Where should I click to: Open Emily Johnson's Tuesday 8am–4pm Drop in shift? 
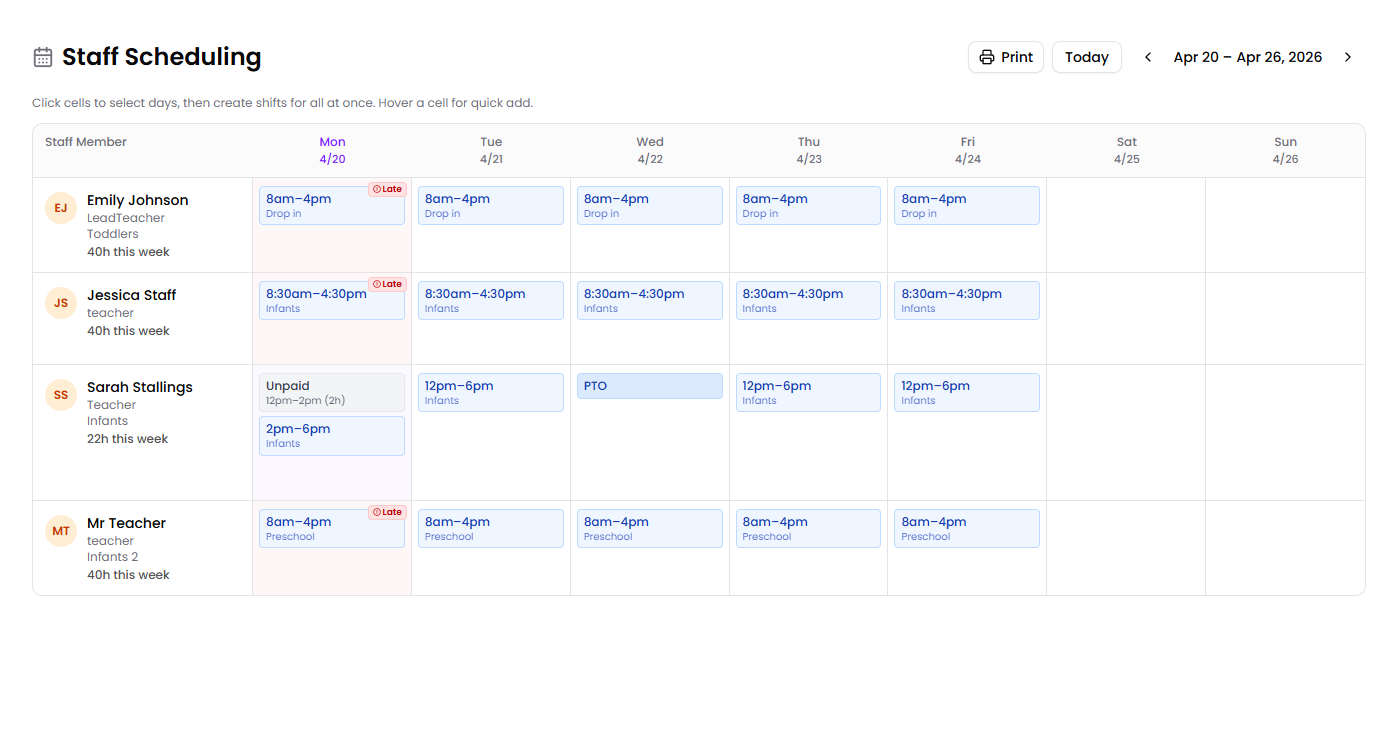[491, 205]
